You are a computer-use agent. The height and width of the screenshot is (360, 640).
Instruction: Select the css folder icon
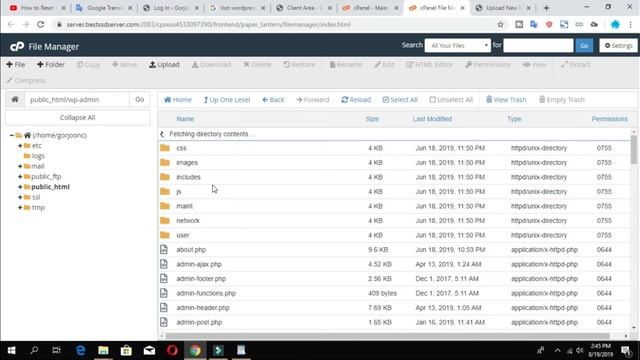[165, 148]
